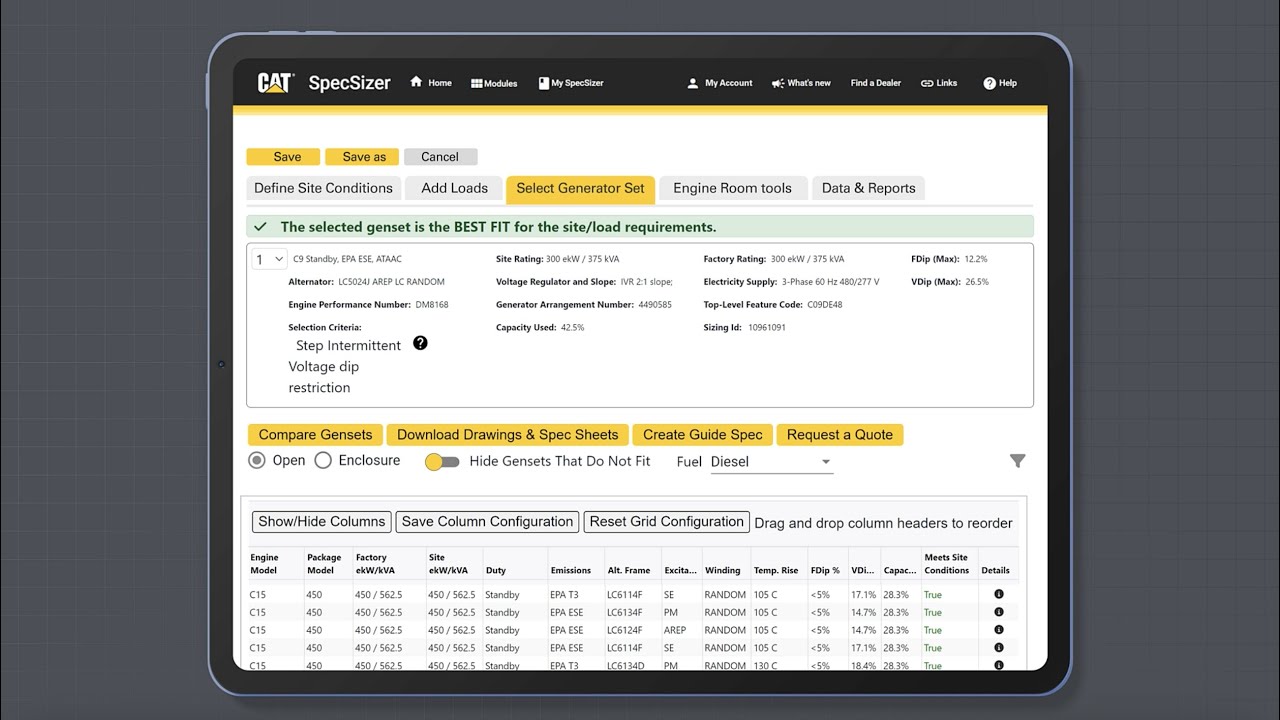Click Request a Quote
Image resolution: width=1280 pixels, height=720 pixels.
pos(839,435)
